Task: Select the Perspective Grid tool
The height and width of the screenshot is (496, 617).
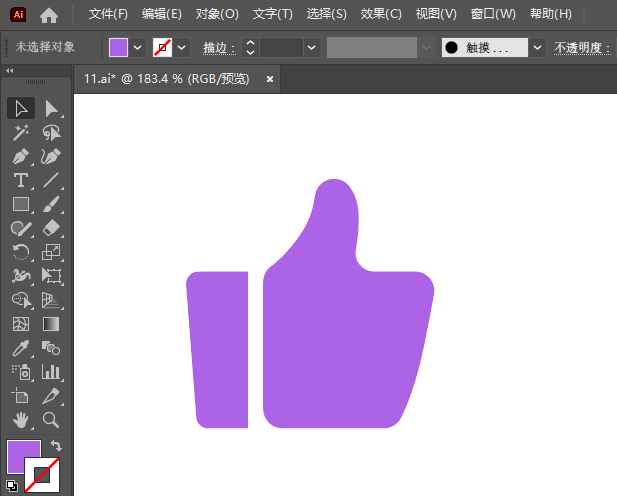Action: 51,300
